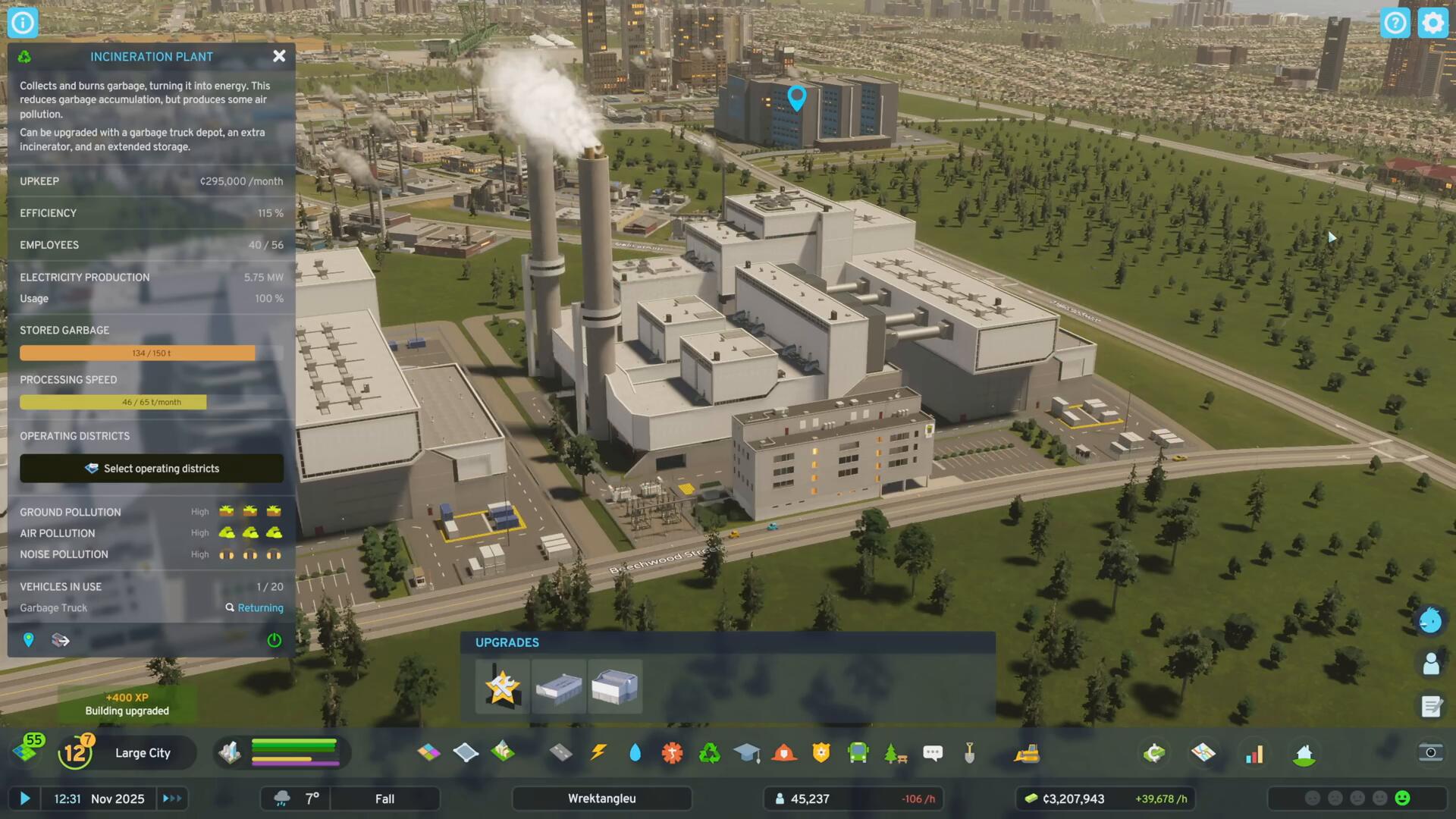Click the city name Wrektangleu field
Image resolution: width=1456 pixels, height=819 pixels.
(x=601, y=799)
